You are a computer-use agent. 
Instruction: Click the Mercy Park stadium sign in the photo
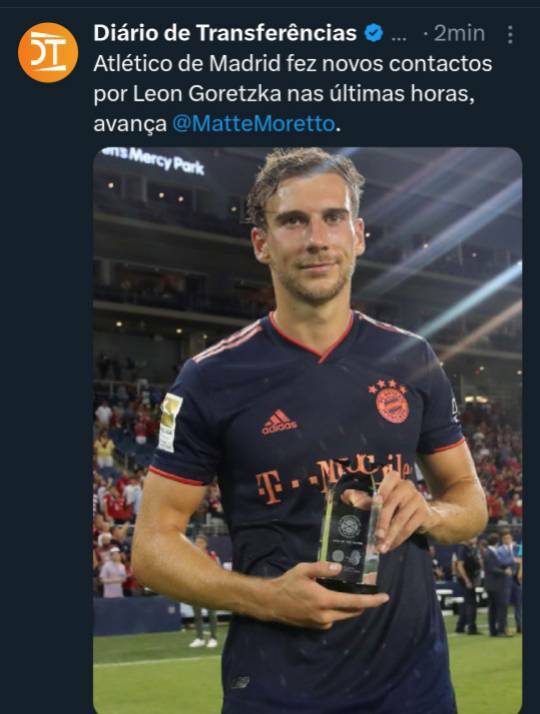[x=154, y=160]
